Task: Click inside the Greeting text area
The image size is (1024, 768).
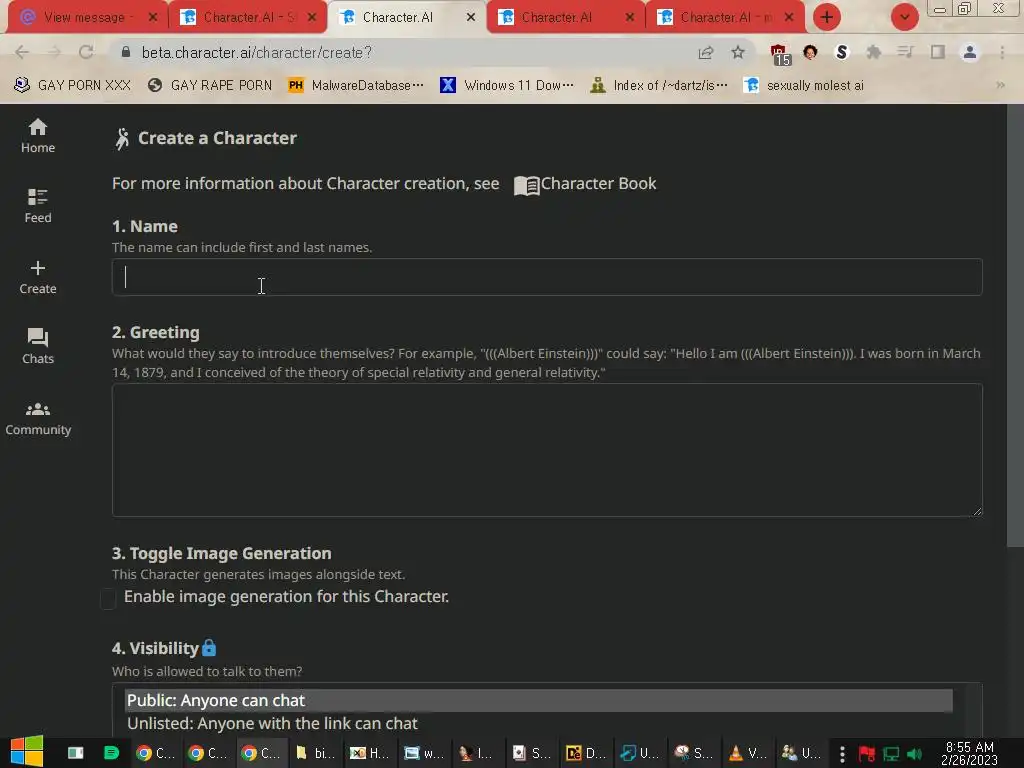Action: click(x=547, y=450)
